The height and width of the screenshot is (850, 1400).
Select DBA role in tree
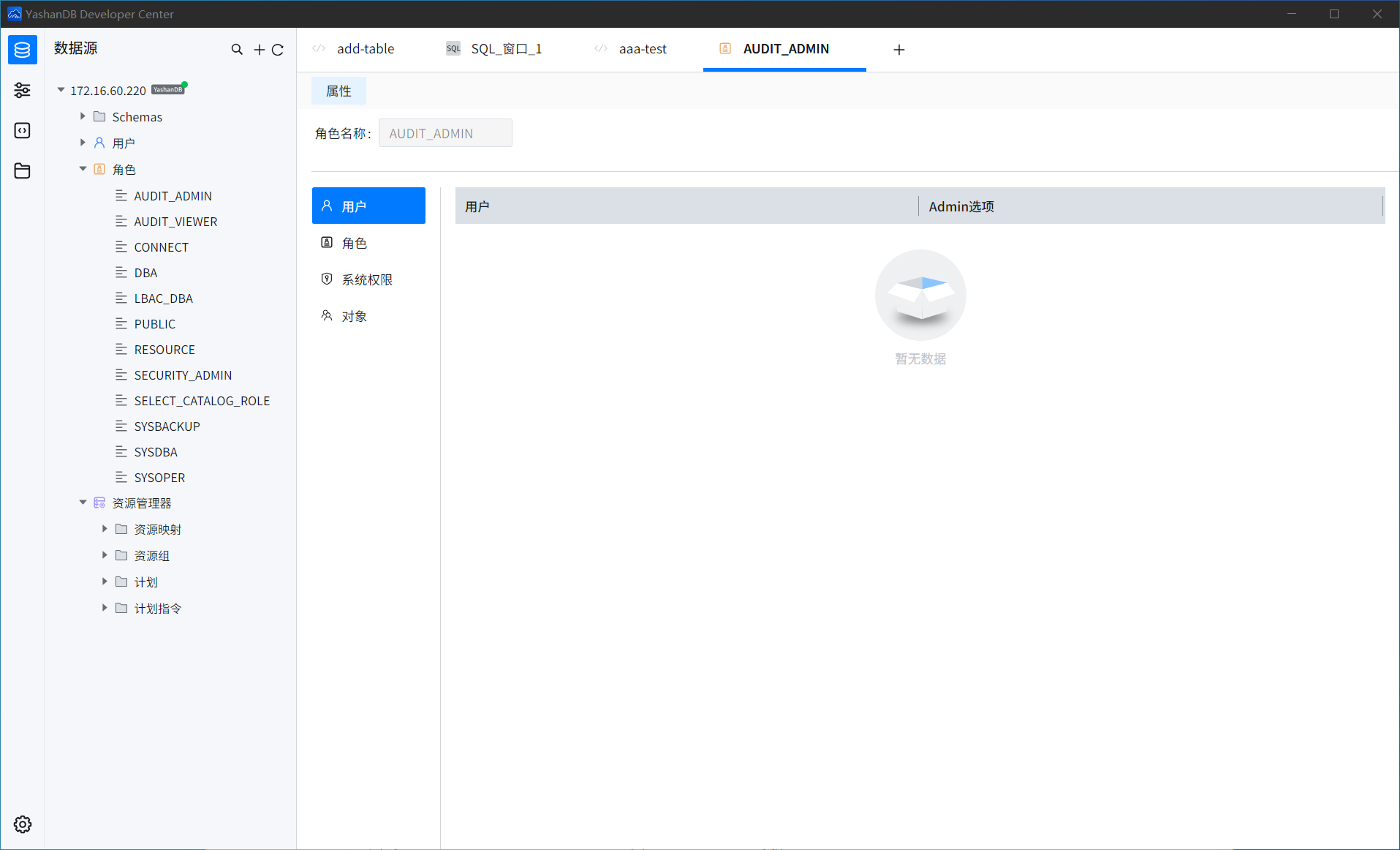tap(145, 272)
